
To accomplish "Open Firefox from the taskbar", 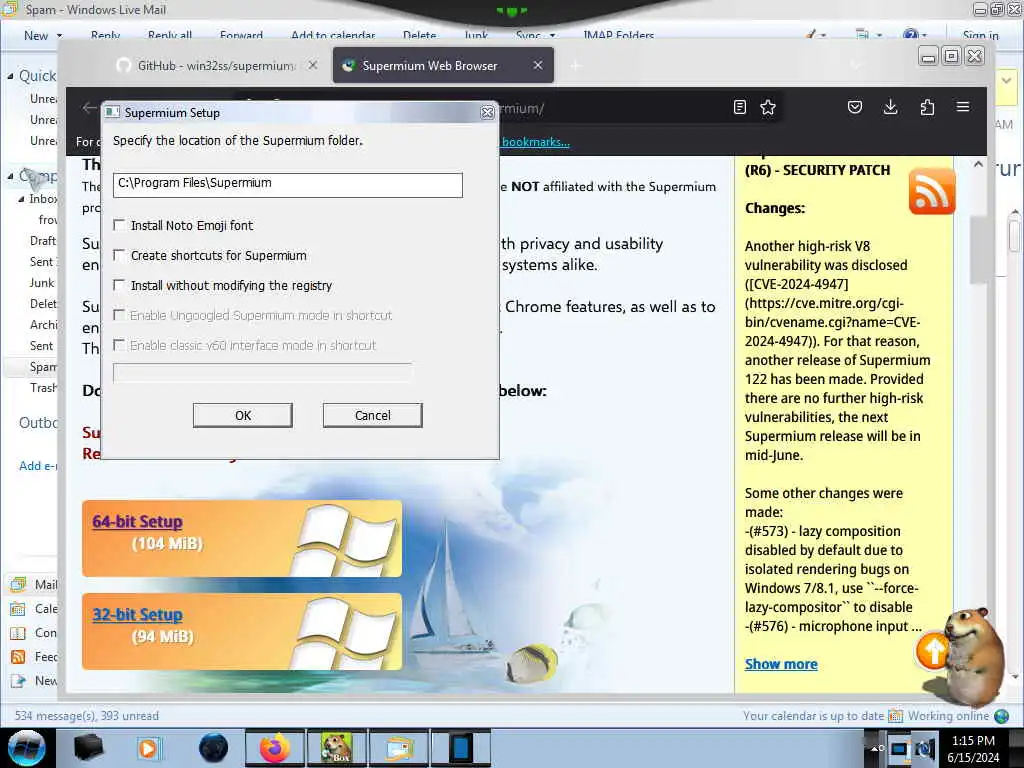I will 274,748.
